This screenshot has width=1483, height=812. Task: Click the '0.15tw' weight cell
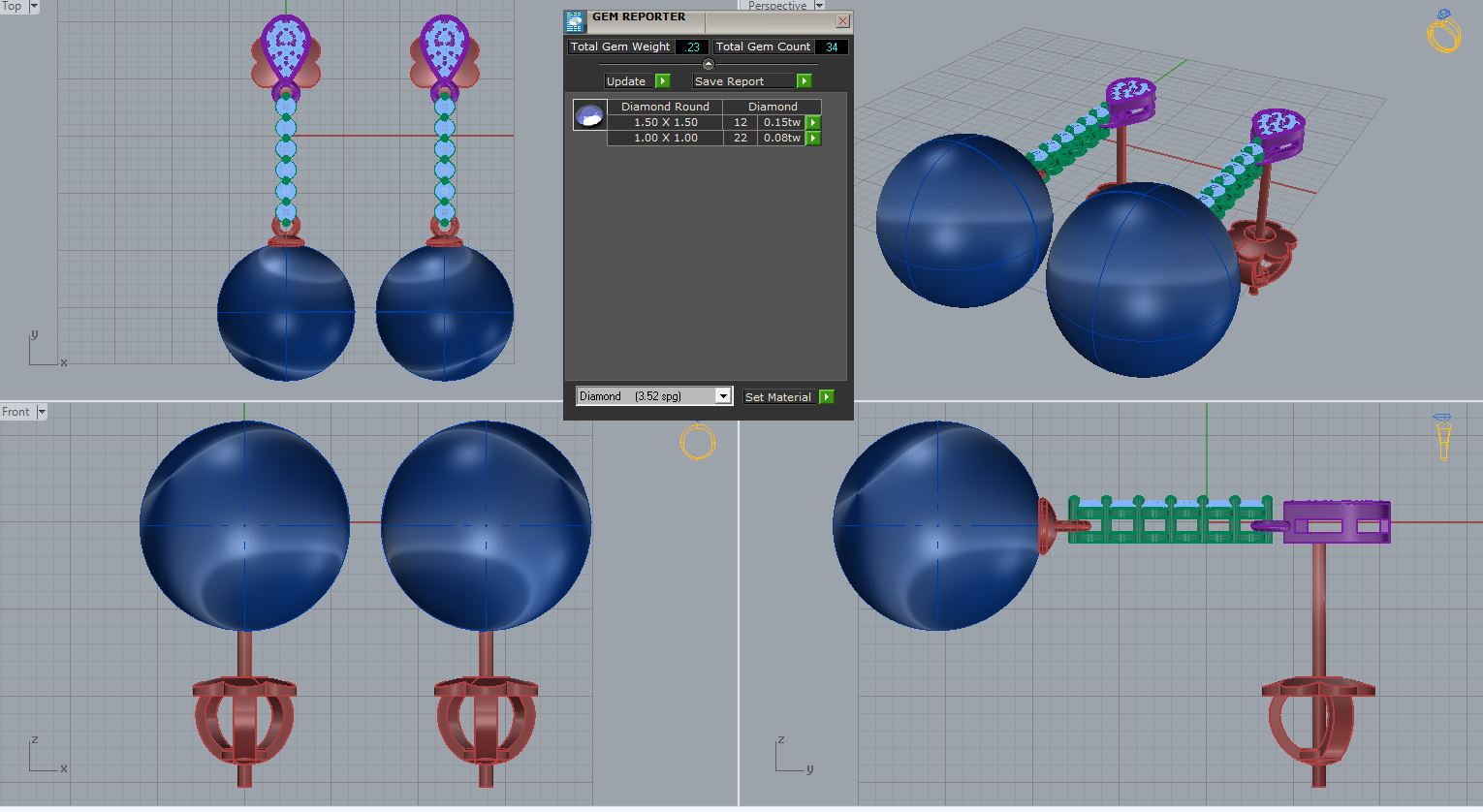pos(782,123)
